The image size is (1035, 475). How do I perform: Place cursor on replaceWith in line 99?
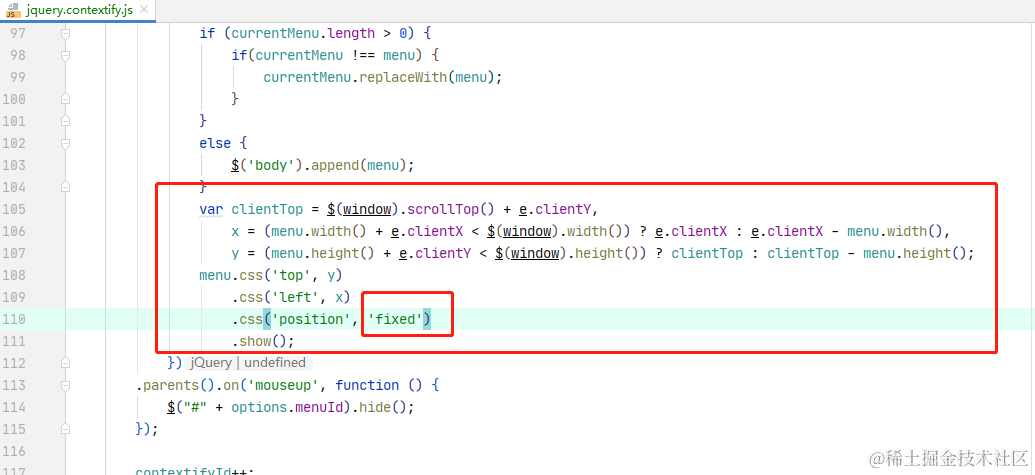(x=403, y=77)
